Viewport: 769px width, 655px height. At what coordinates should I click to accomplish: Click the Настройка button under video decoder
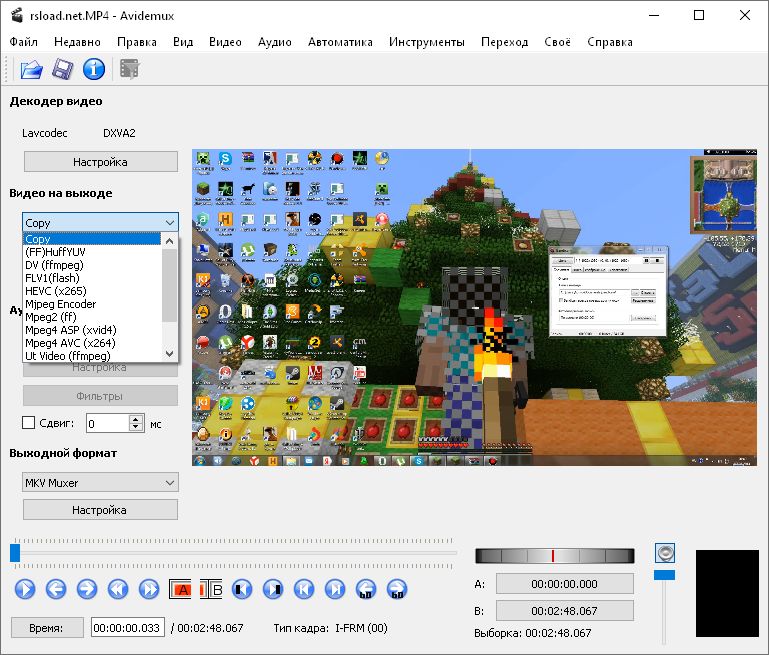(100, 161)
